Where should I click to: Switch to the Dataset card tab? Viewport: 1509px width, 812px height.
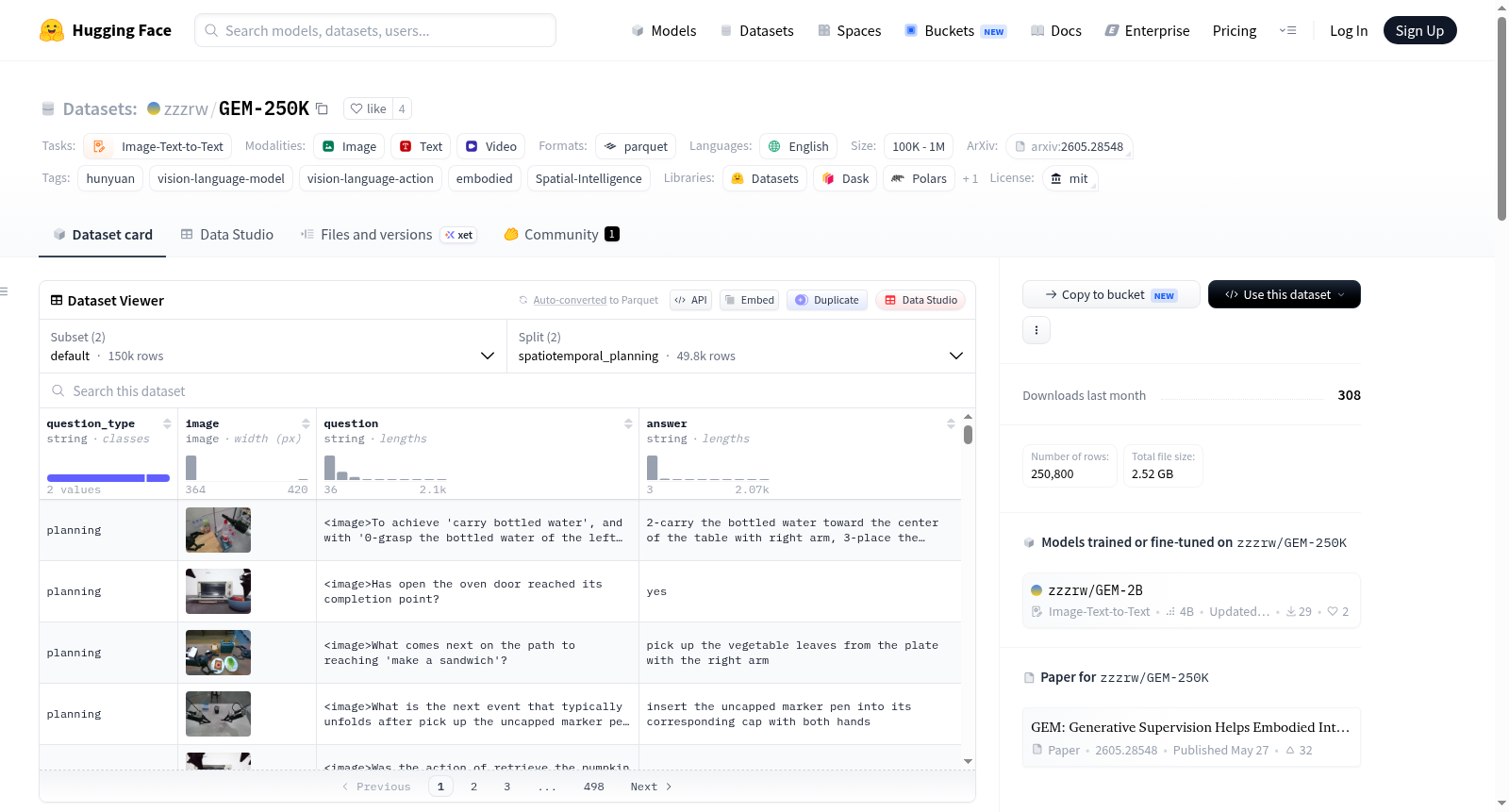click(102, 235)
